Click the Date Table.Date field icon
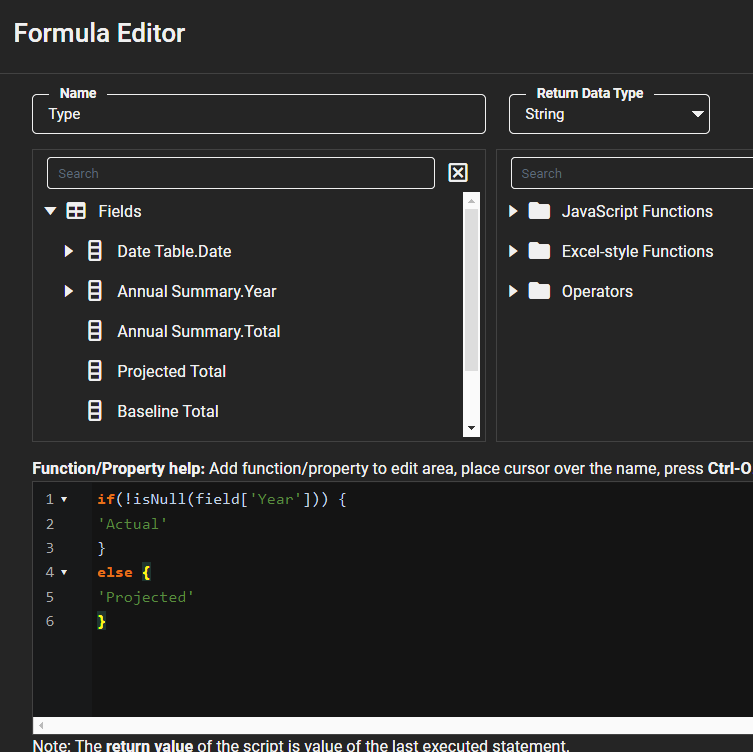 pyautogui.click(x=95, y=251)
